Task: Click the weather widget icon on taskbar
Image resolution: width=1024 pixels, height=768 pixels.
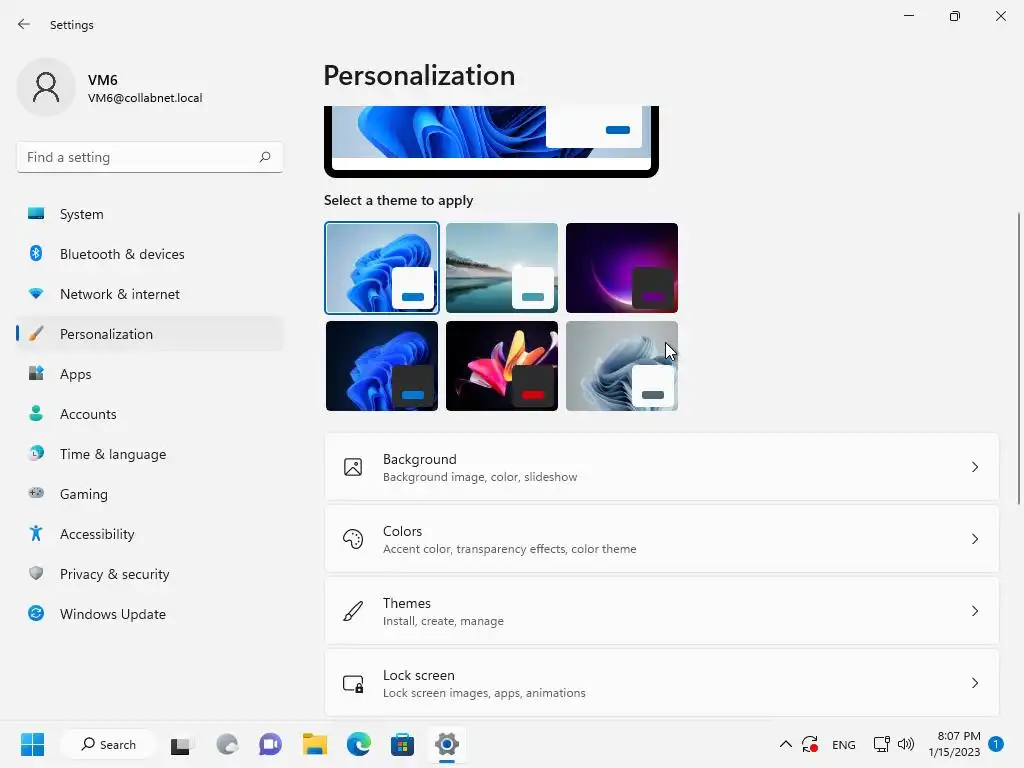Action: (227, 744)
